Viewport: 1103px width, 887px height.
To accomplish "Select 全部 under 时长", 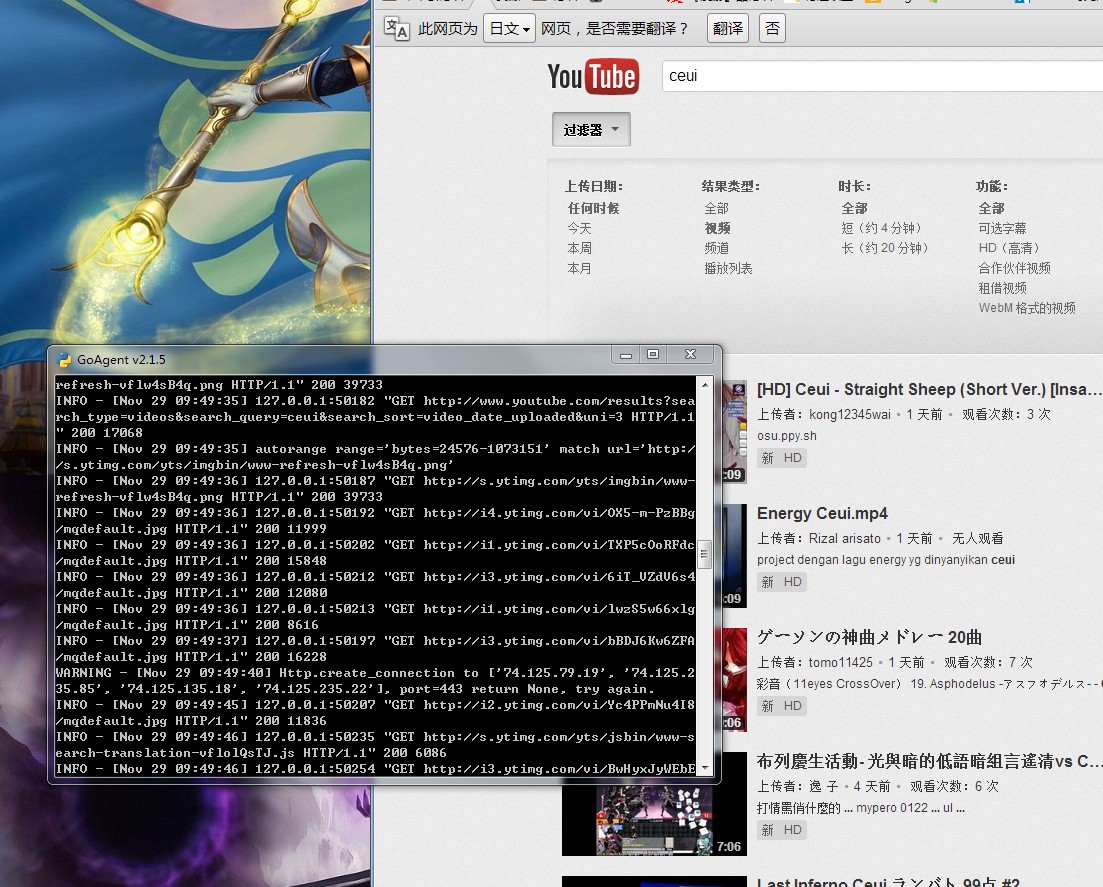I will 854,208.
